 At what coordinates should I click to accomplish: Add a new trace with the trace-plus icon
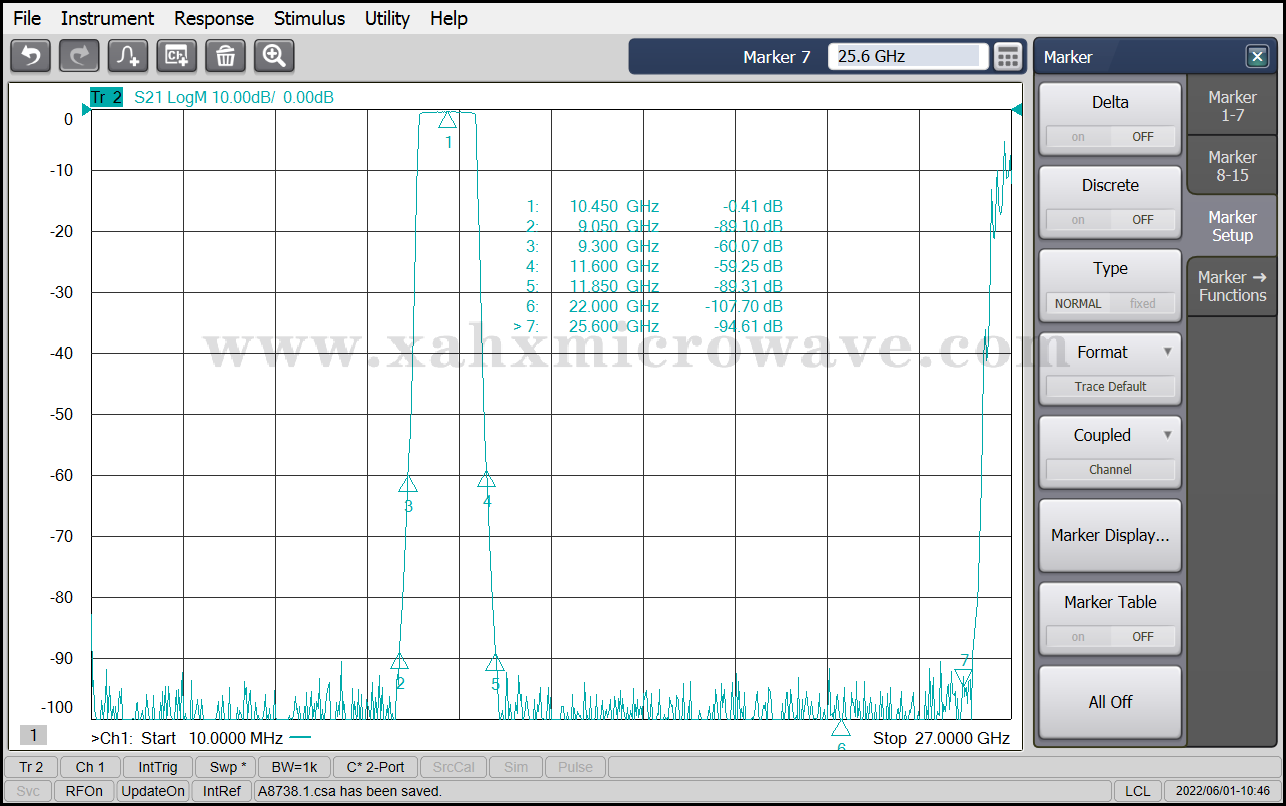[x=128, y=56]
